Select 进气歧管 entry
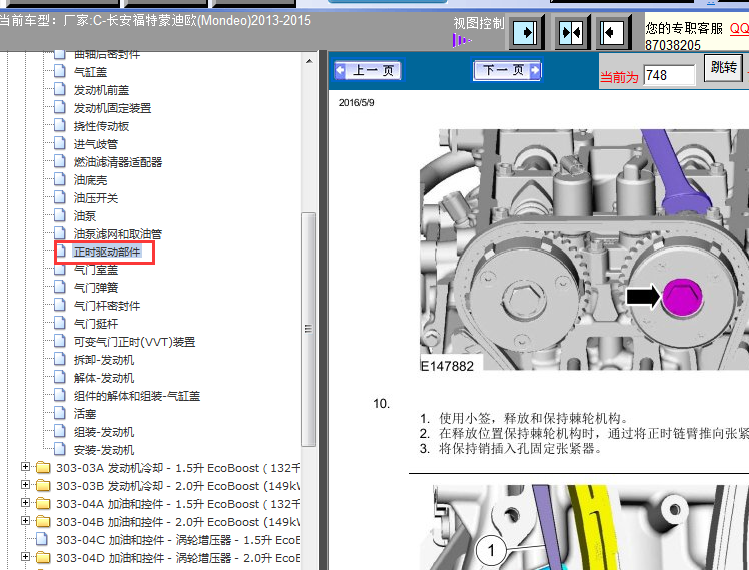Image resolution: width=749 pixels, height=570 pixels. (96, 144)
